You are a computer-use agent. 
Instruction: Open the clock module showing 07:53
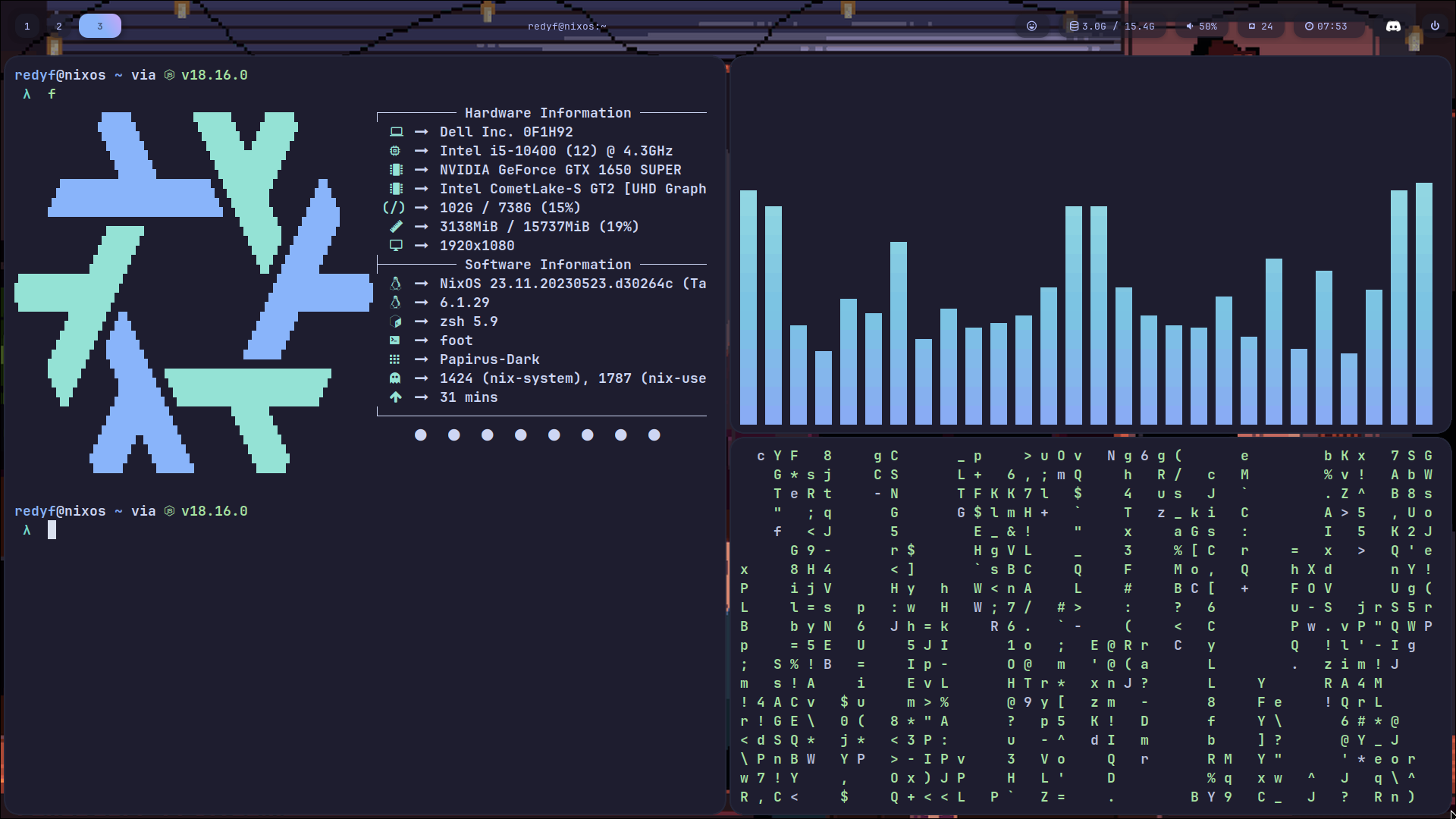click(x=1326, y=27)
